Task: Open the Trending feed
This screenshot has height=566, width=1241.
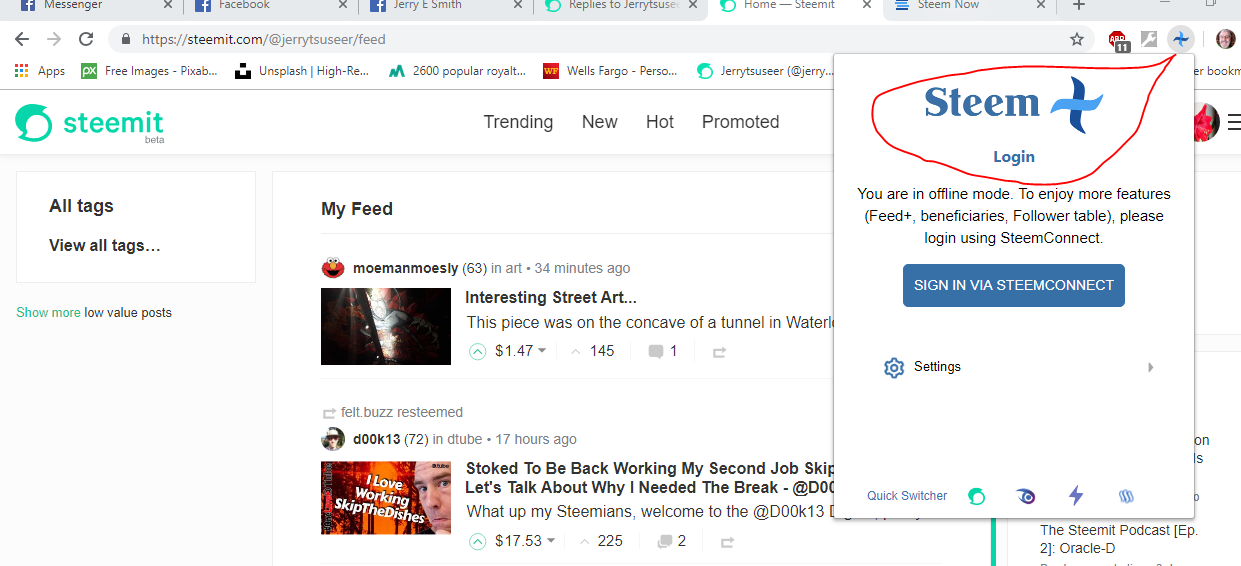Action: [518, 122]
